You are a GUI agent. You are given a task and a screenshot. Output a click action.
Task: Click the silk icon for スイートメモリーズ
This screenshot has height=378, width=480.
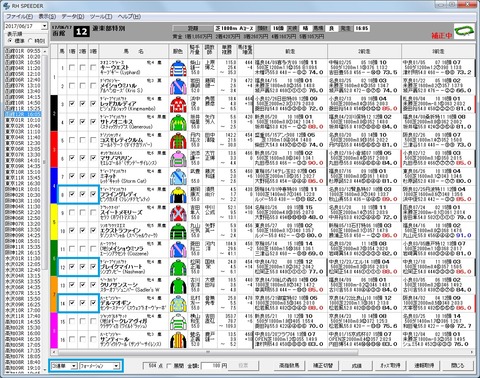pos(178,213)
